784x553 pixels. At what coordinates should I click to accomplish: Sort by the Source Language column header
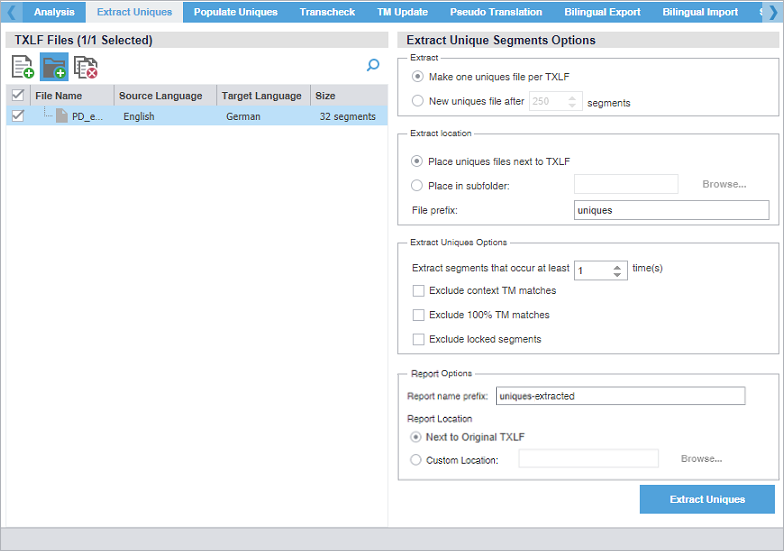(160, 96)
